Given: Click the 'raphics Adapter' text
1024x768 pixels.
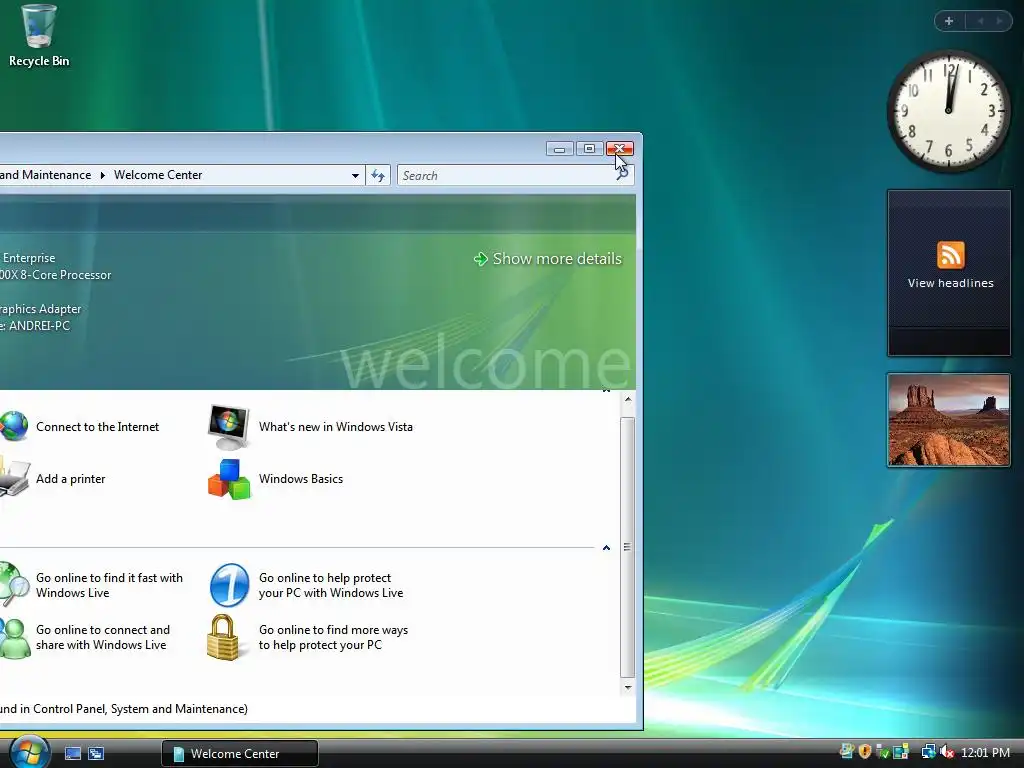Looking at the screenshot, I should click(40, 309).
